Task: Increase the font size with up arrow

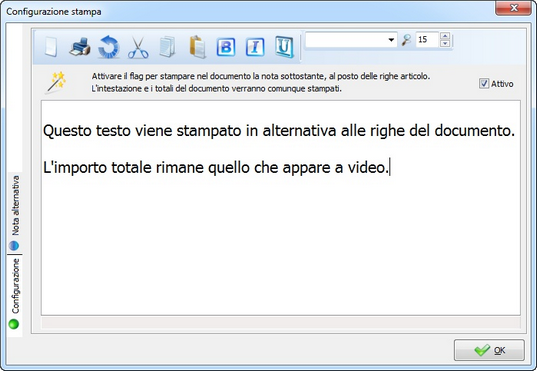Action: (x=445, y=36)
